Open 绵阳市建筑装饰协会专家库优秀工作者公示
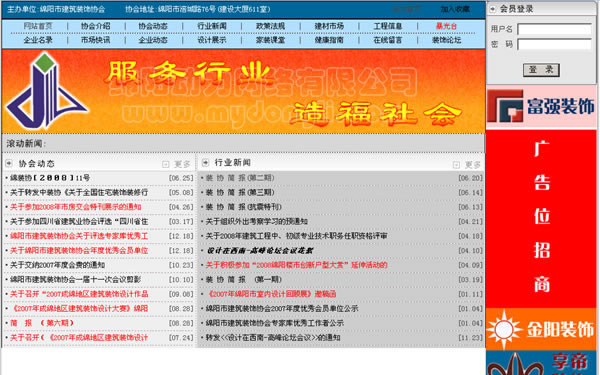The width and height of the screenshot is (600, 375). click(275, 323)
